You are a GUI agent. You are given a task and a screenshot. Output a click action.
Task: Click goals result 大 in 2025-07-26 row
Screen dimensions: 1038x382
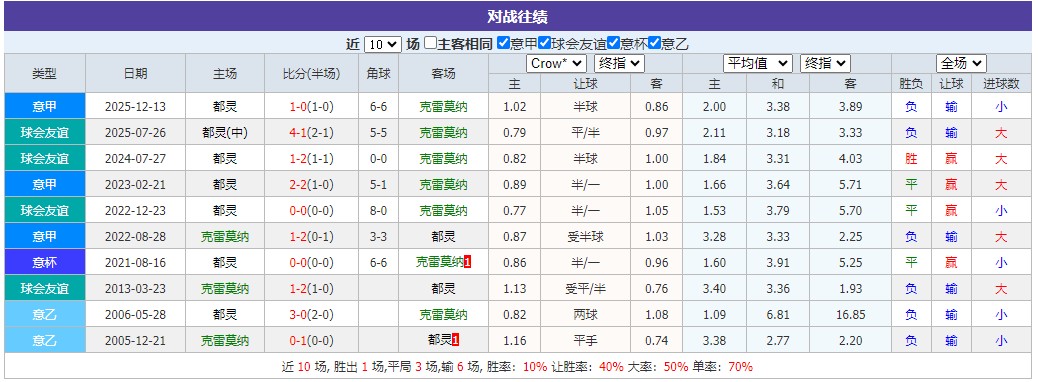tap(1001, 132)
